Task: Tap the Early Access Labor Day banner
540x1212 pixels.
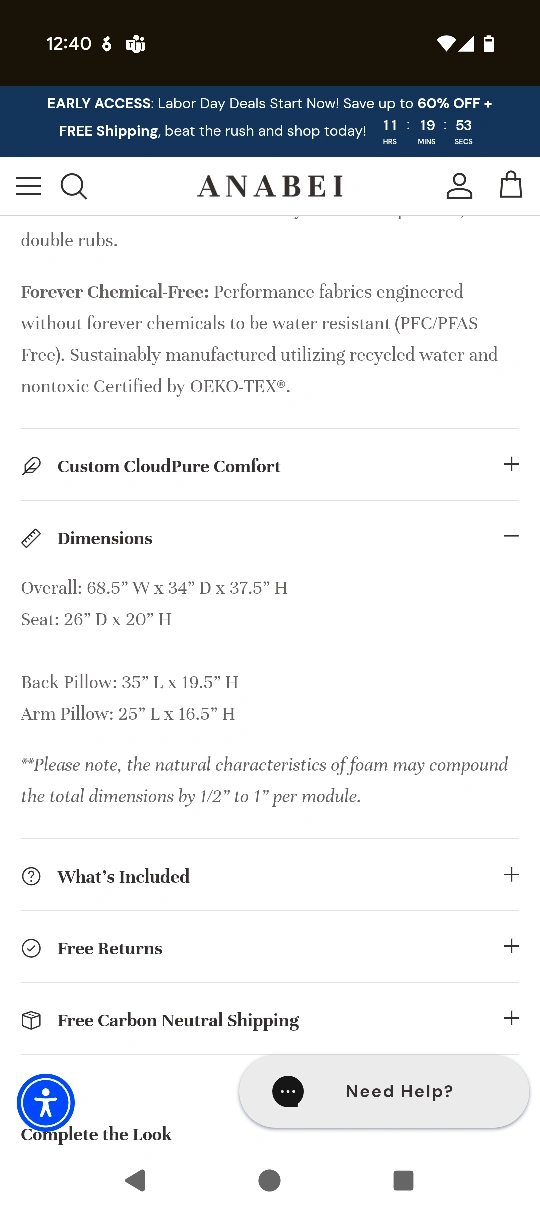Action: tap(270, 121)
